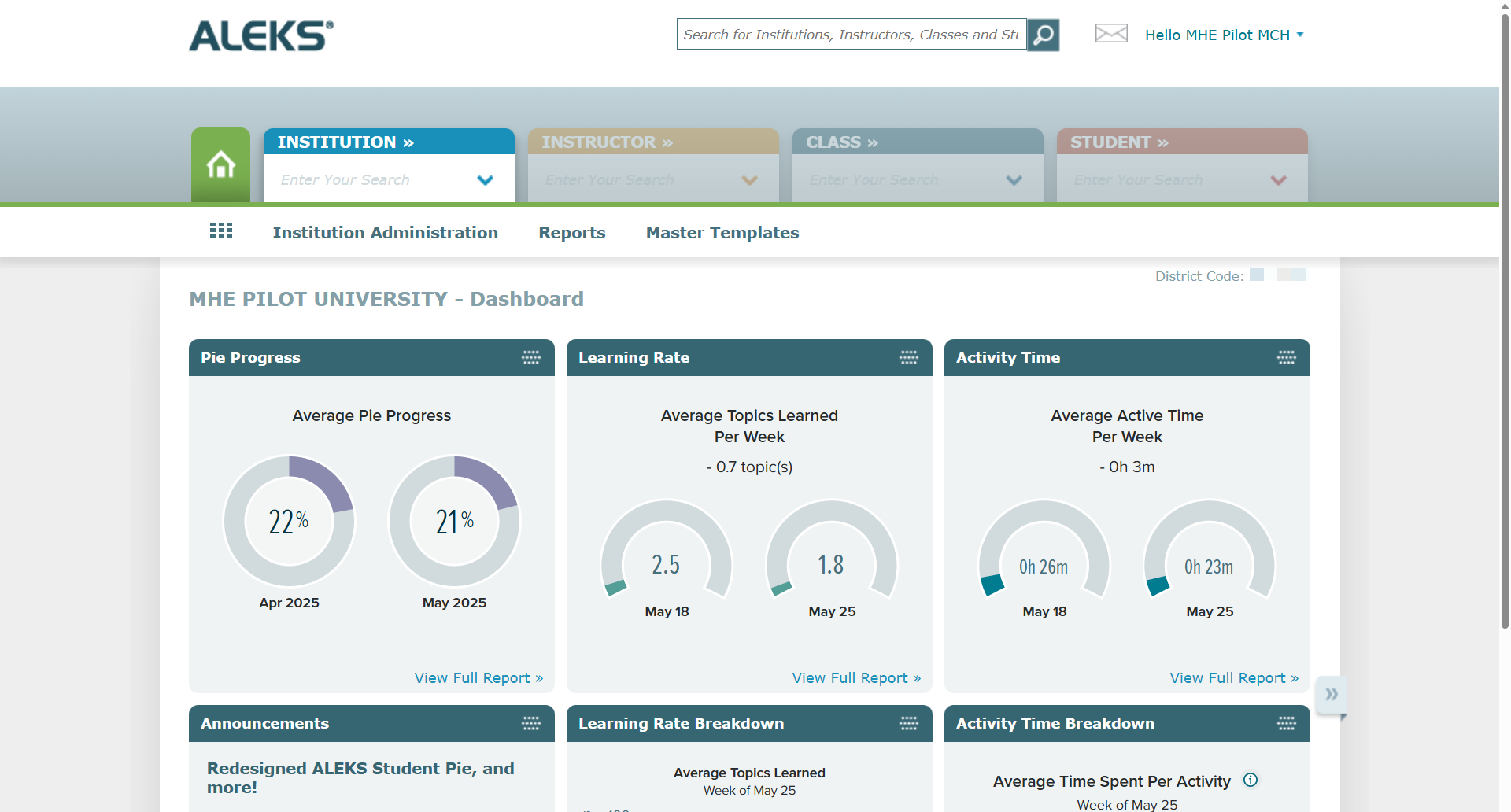Click the green home icon
This screenshot has height=812, width=1511.
click(220, 164)
